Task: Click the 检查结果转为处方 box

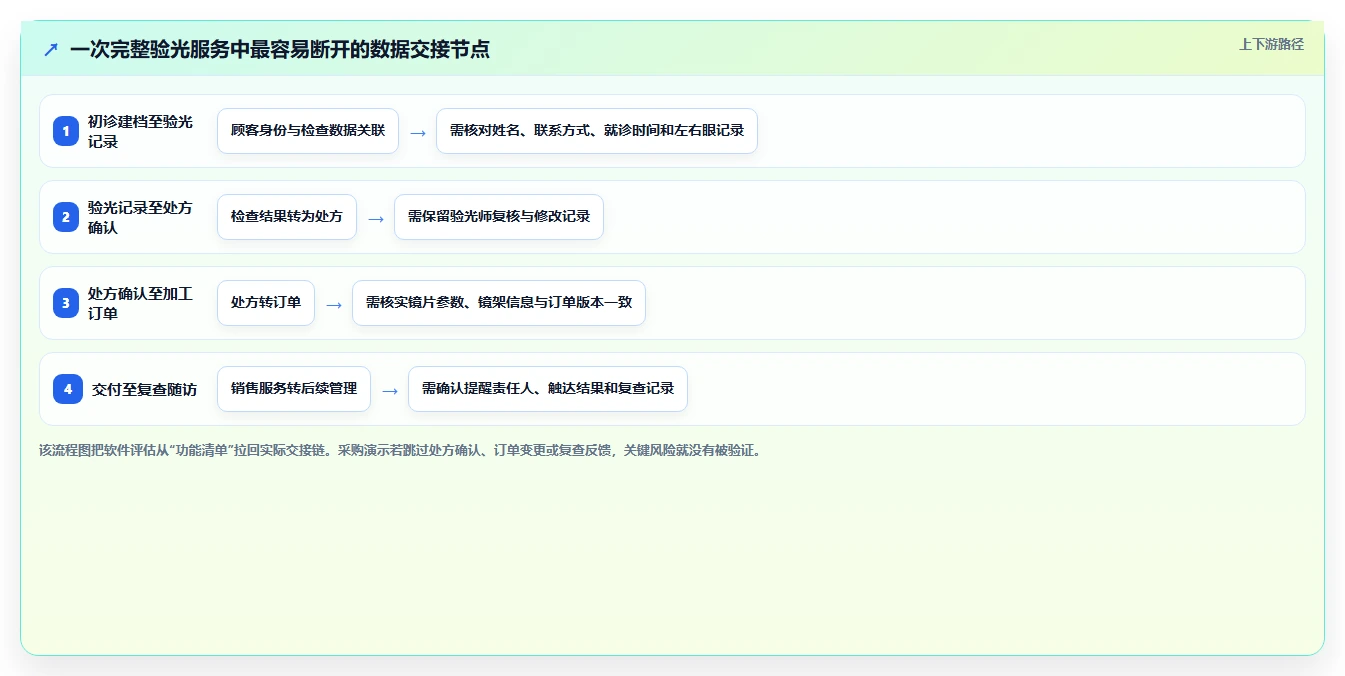Action: pos(287,217)
